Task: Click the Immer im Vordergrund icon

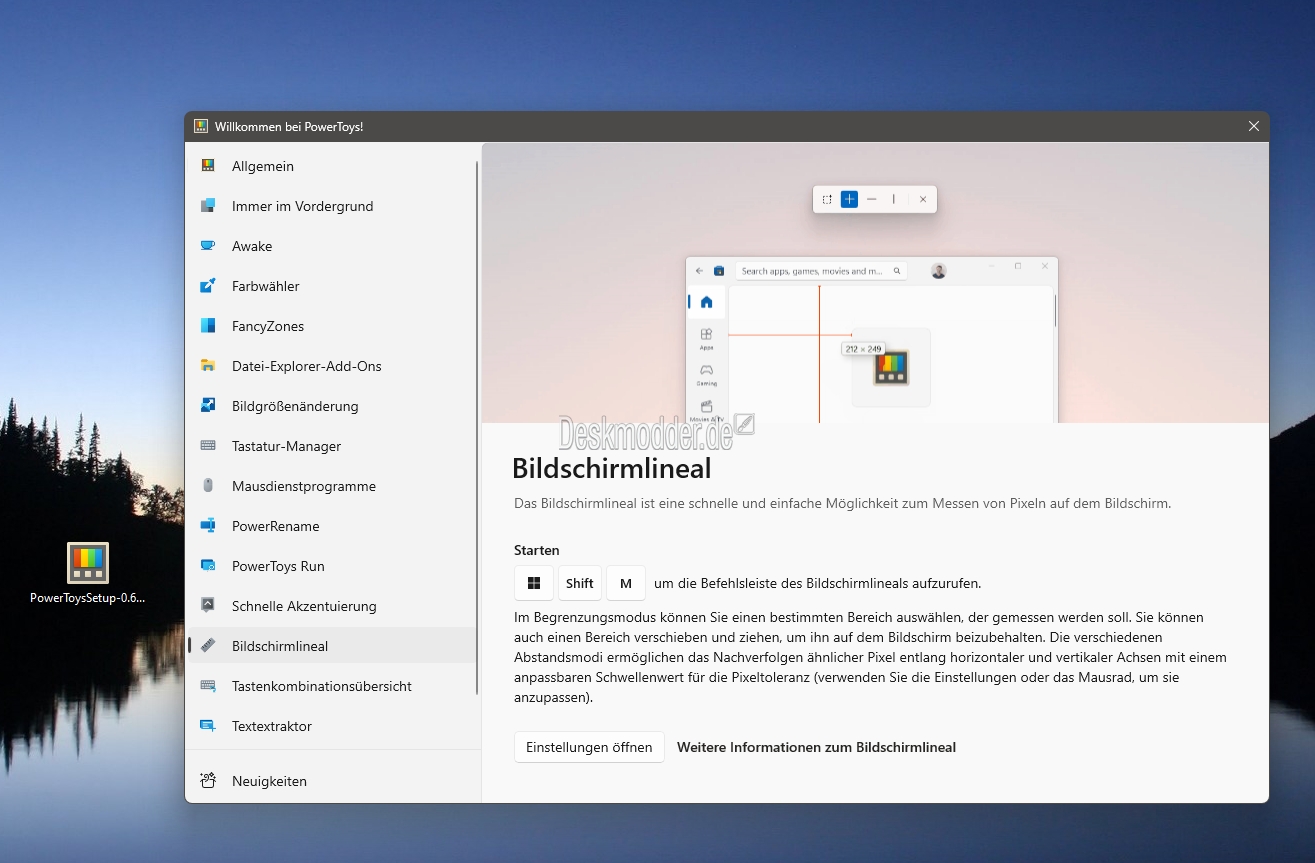Action: point(208,206)
